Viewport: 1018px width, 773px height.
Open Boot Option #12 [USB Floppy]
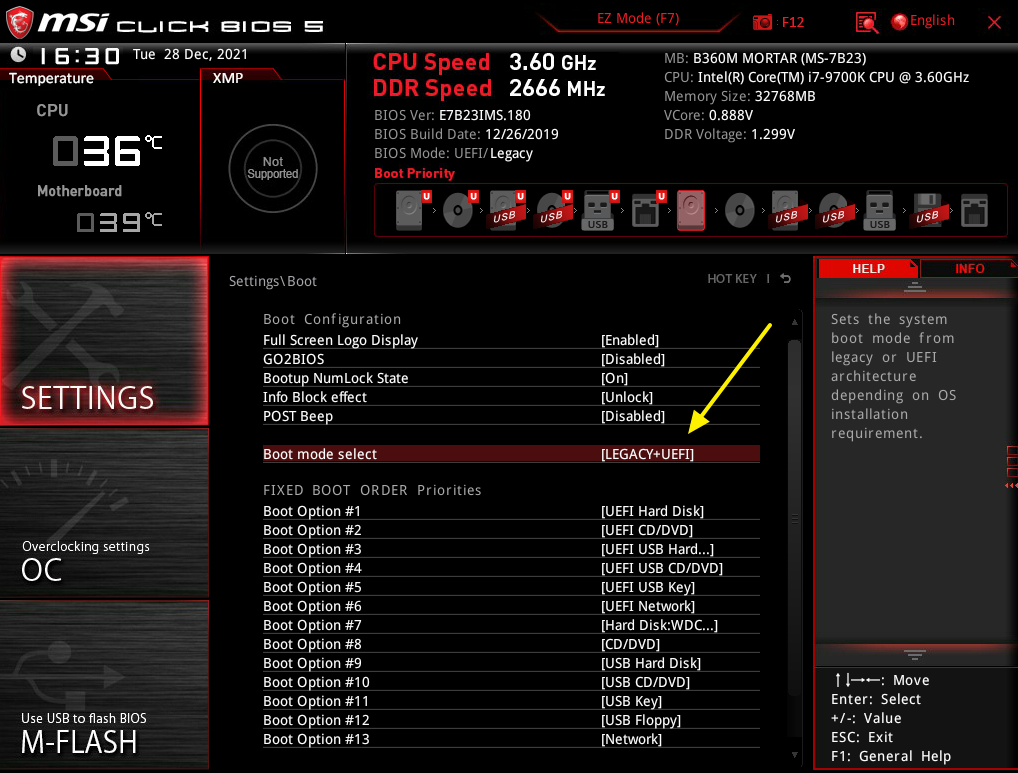click(x=511, y=720)
